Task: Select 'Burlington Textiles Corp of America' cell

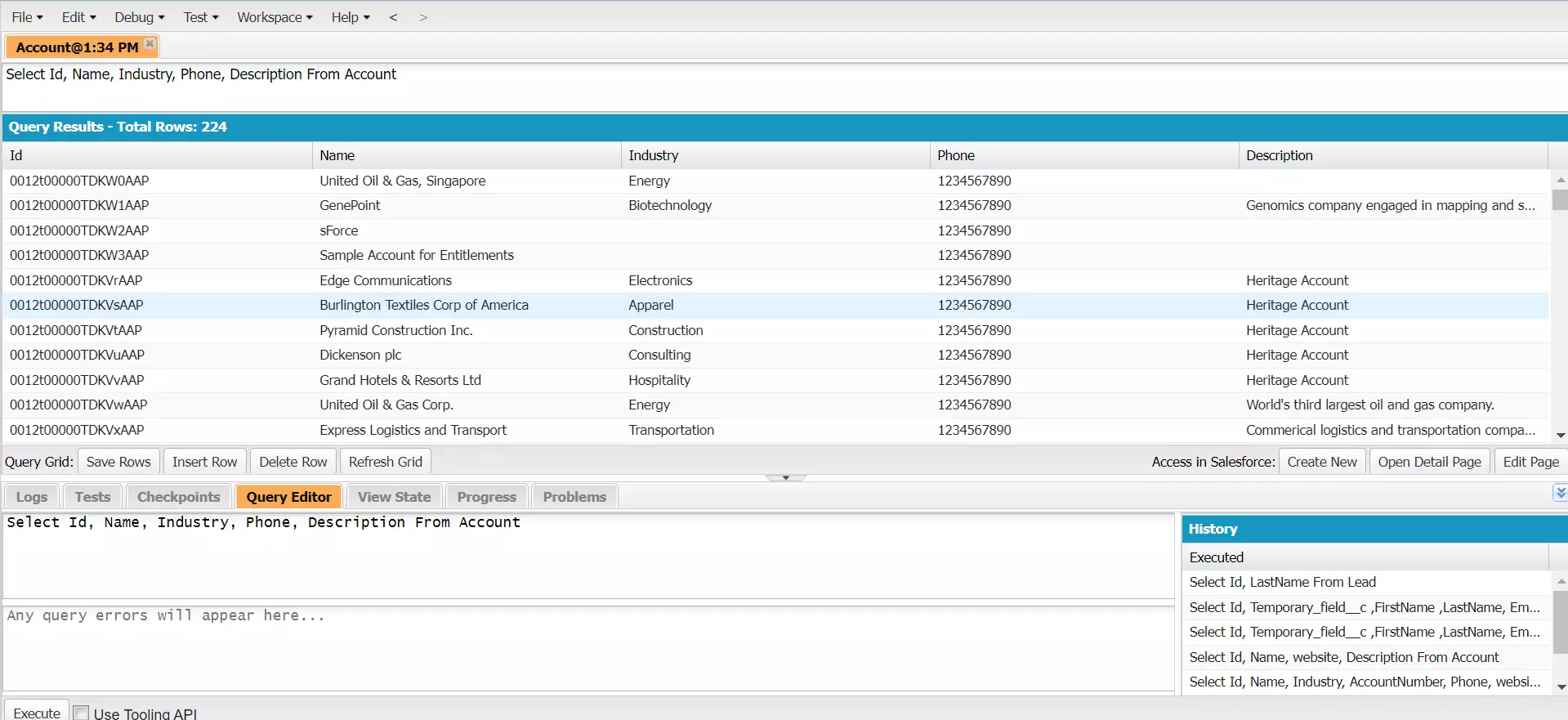Action: tap(467, 305)
